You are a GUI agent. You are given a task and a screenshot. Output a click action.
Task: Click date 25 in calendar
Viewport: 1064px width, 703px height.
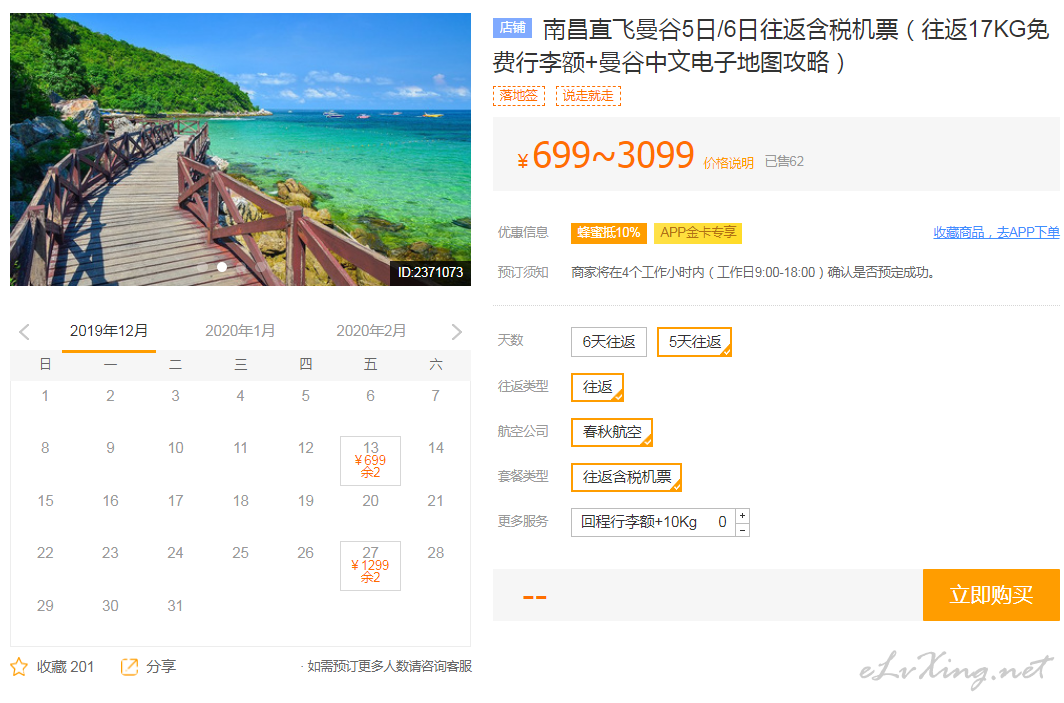coord(240,553)
